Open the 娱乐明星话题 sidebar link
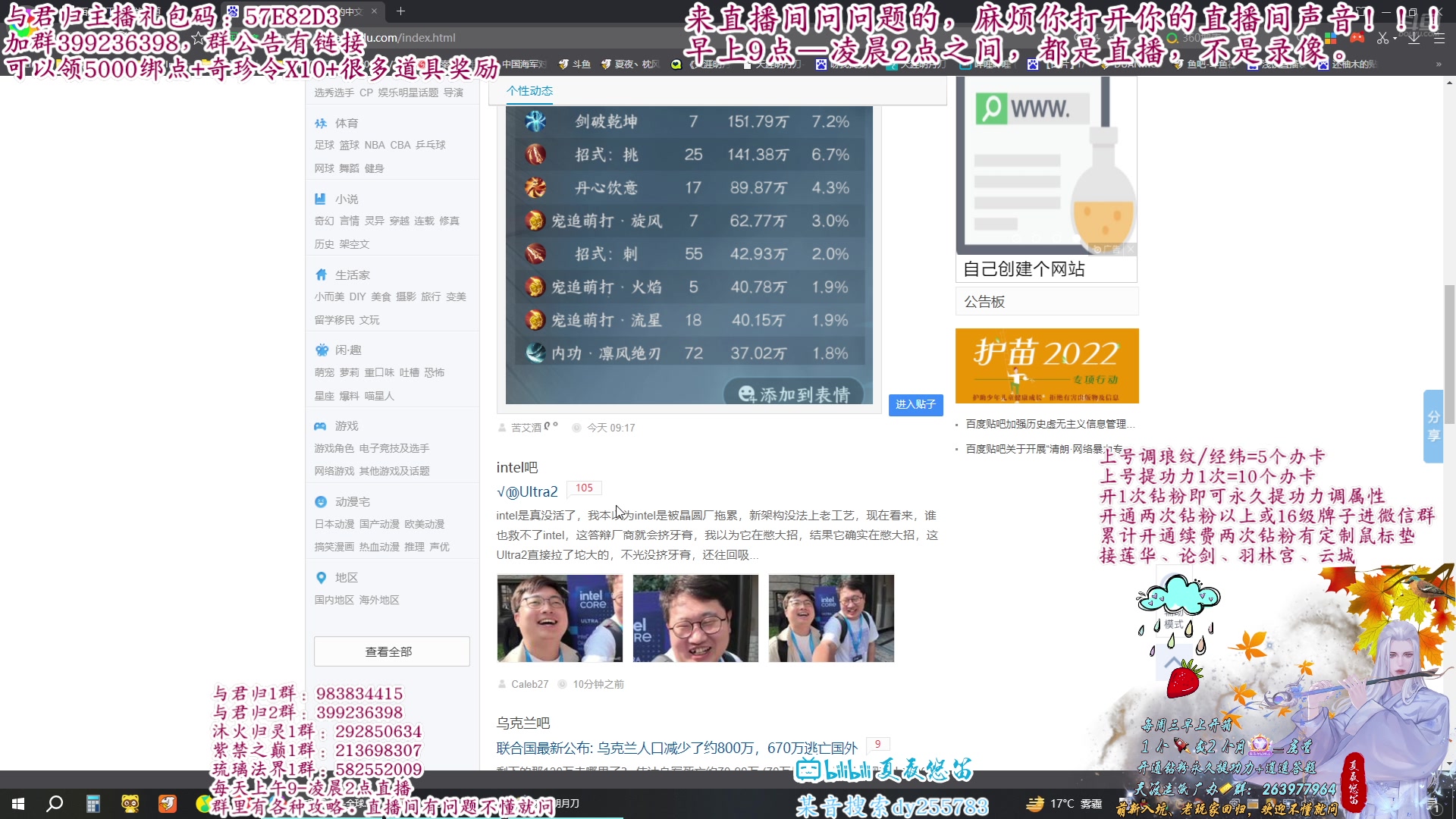The width and height of the screenshot is (1456, 819). tap(408, 93)
